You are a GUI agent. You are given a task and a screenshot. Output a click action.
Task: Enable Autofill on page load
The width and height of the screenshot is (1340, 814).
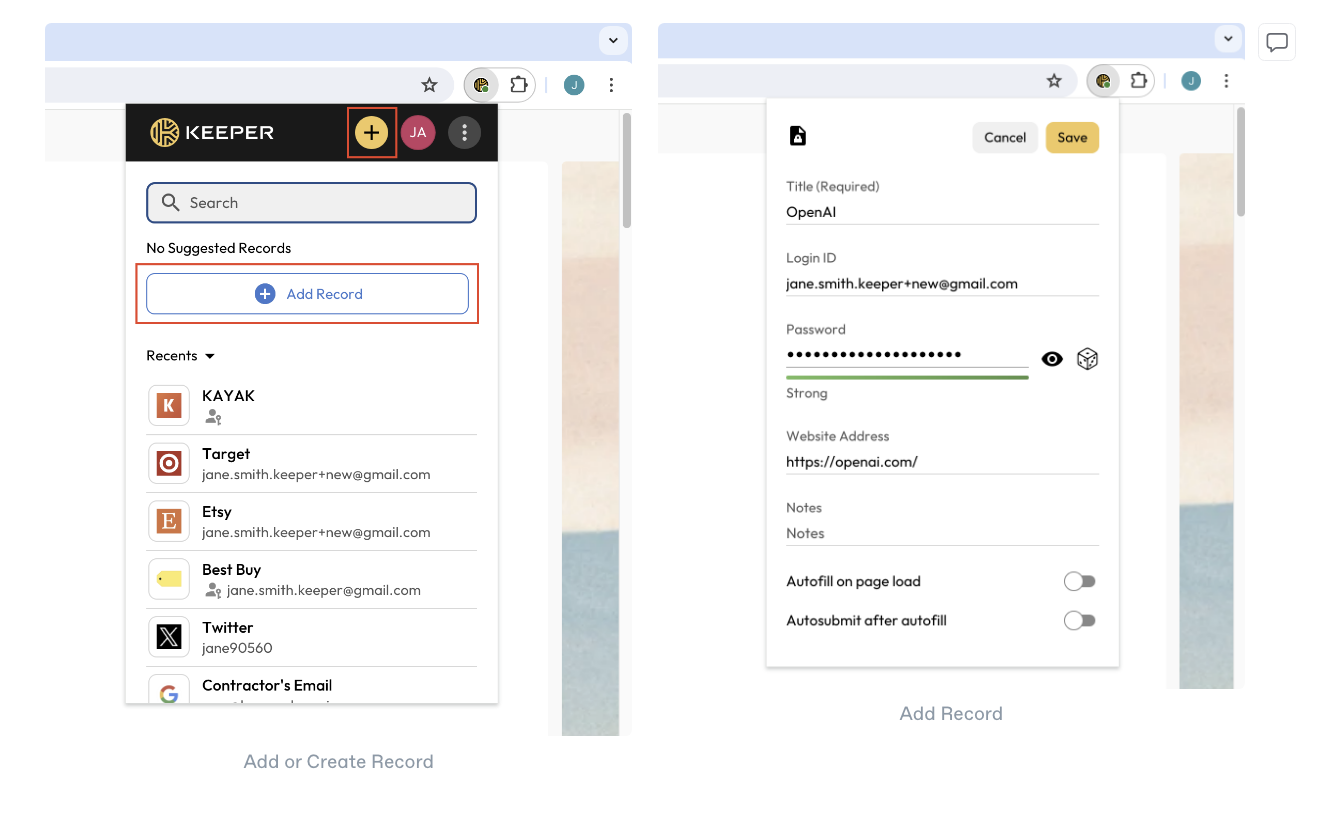1079,581
